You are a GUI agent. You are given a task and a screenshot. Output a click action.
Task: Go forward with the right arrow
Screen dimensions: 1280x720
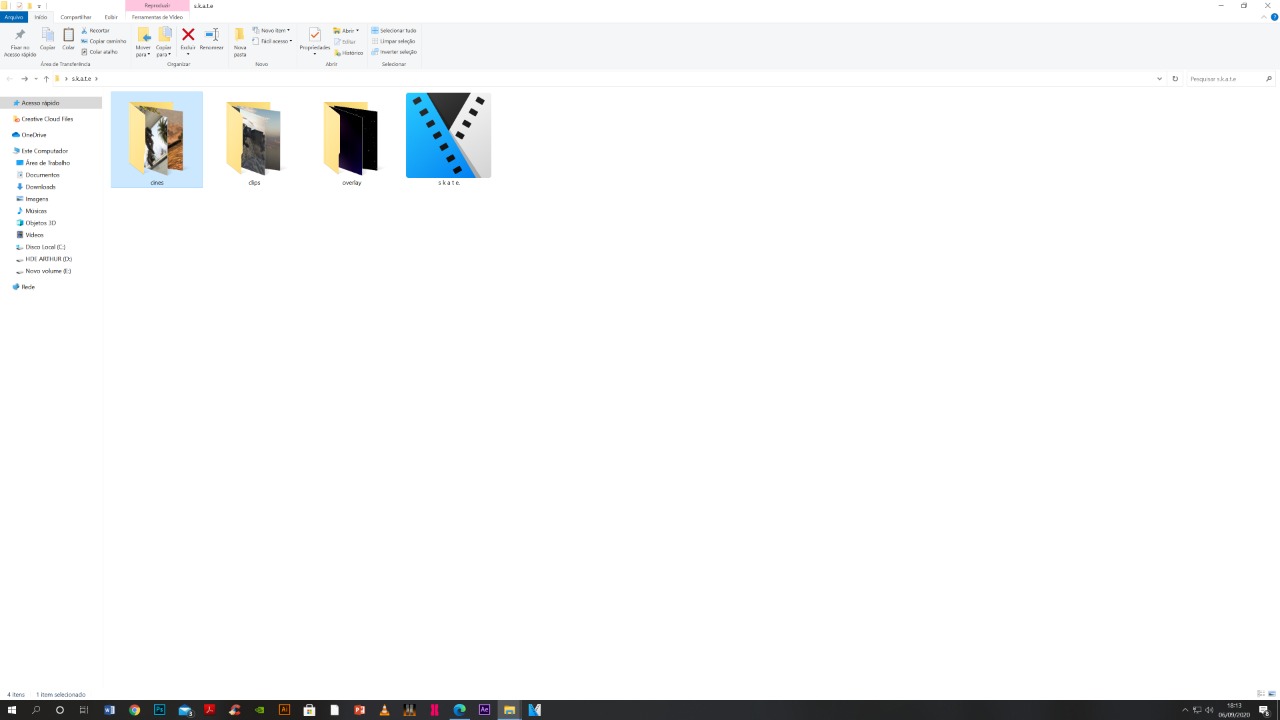[25, 79]
